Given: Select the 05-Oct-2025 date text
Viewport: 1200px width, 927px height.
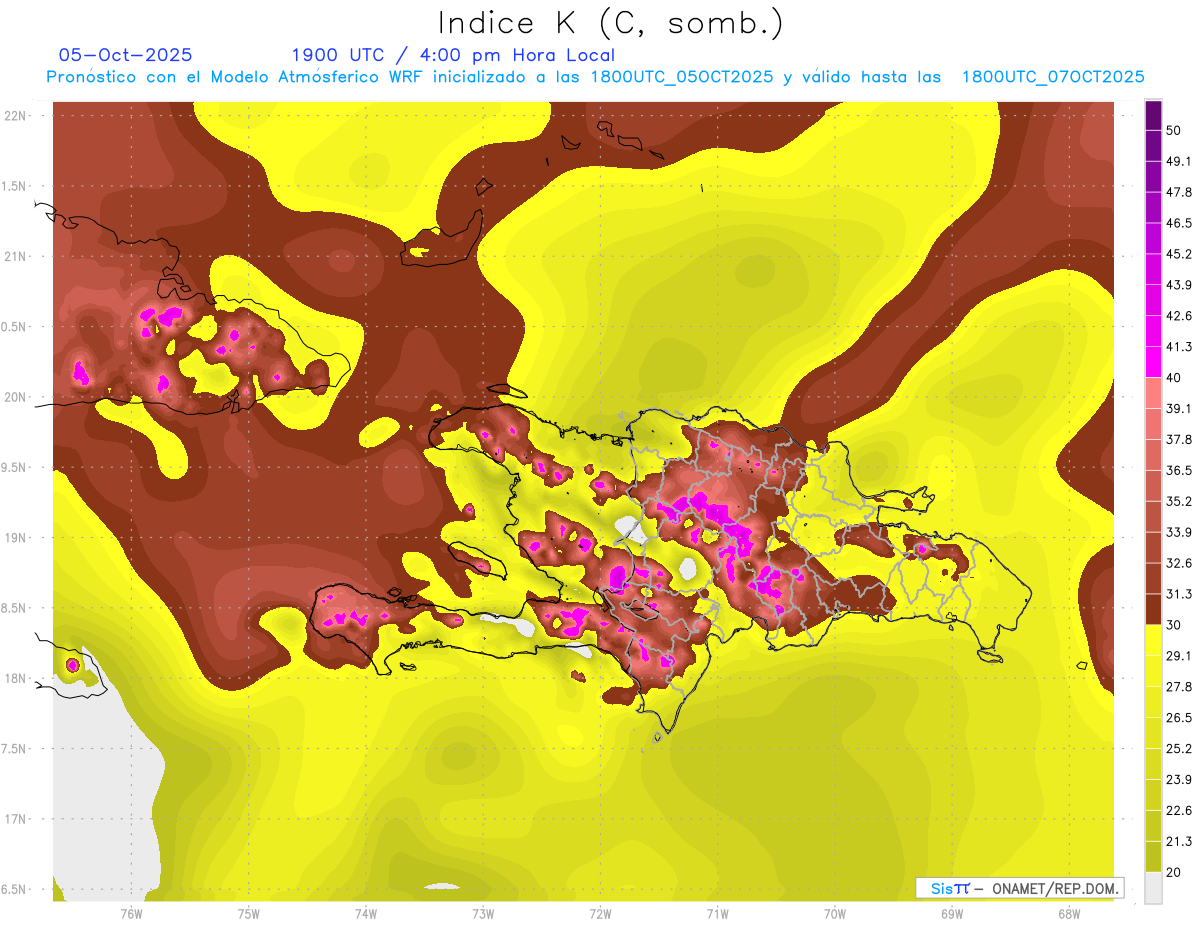Looking at the screenshot, I should 125,55.
